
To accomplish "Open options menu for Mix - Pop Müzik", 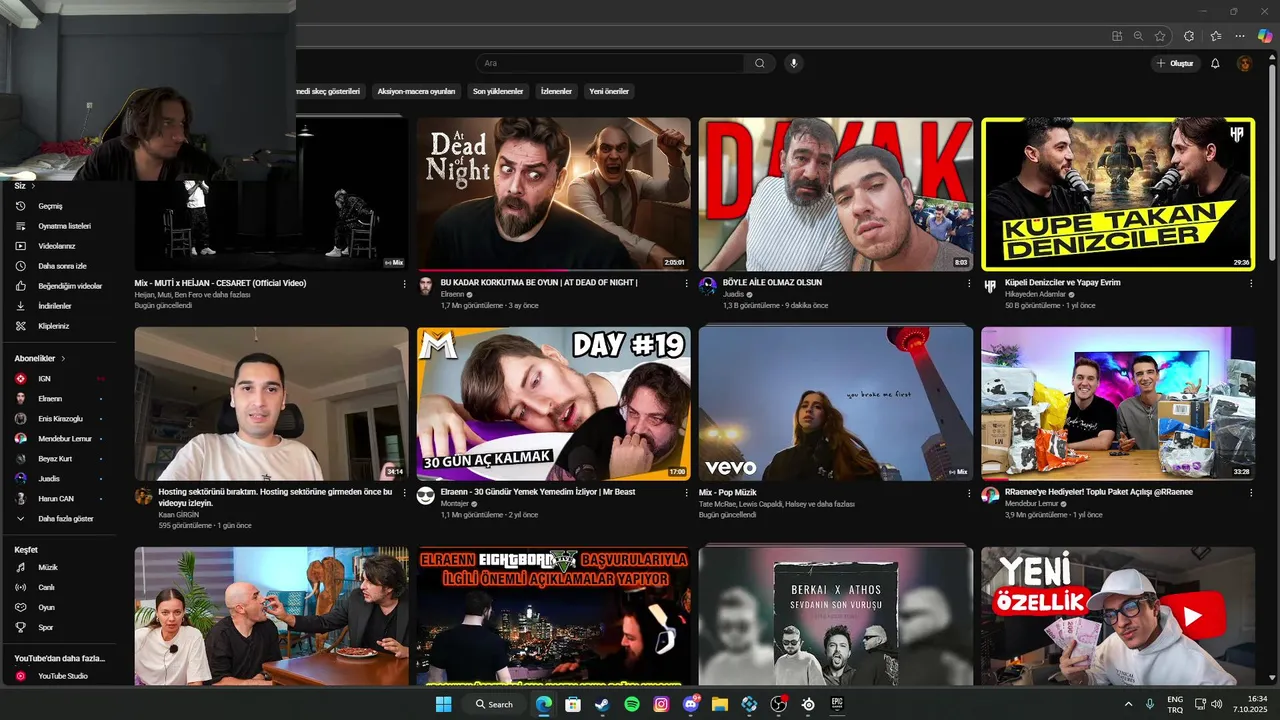I will pyautogui.click(x=969, y=493).
